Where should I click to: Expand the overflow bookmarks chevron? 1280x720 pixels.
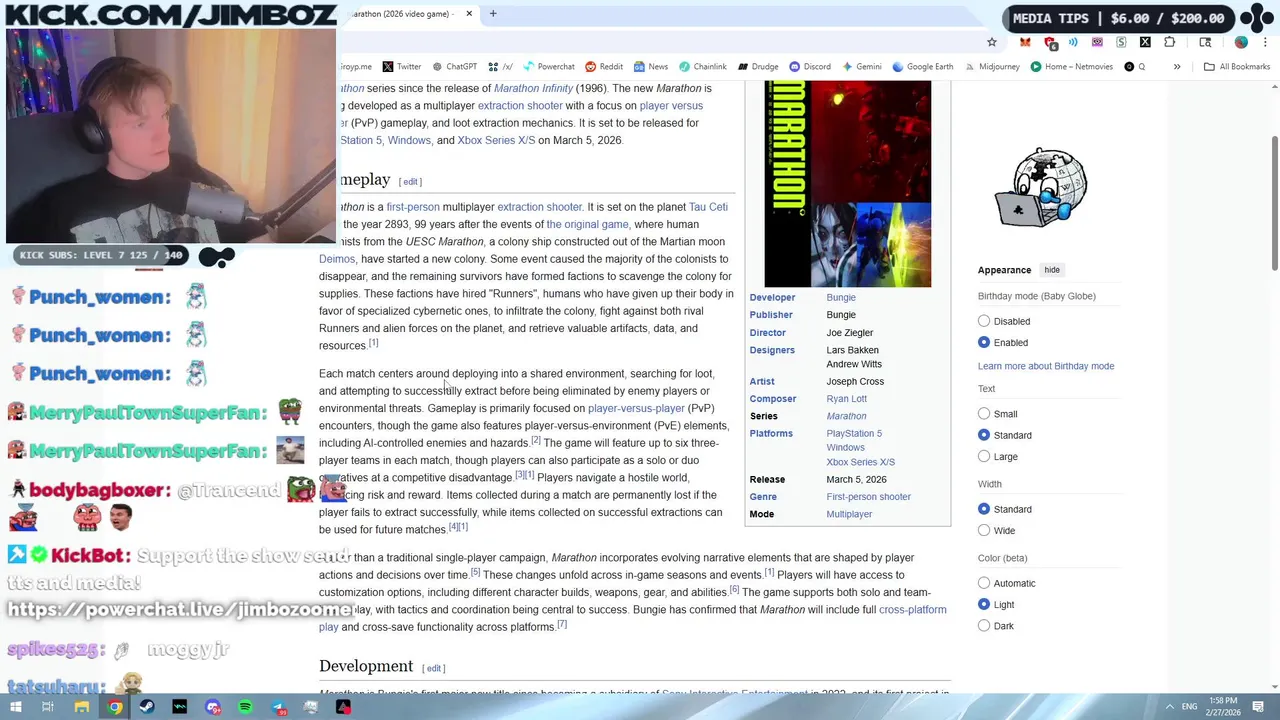[x=1177, y=67]
